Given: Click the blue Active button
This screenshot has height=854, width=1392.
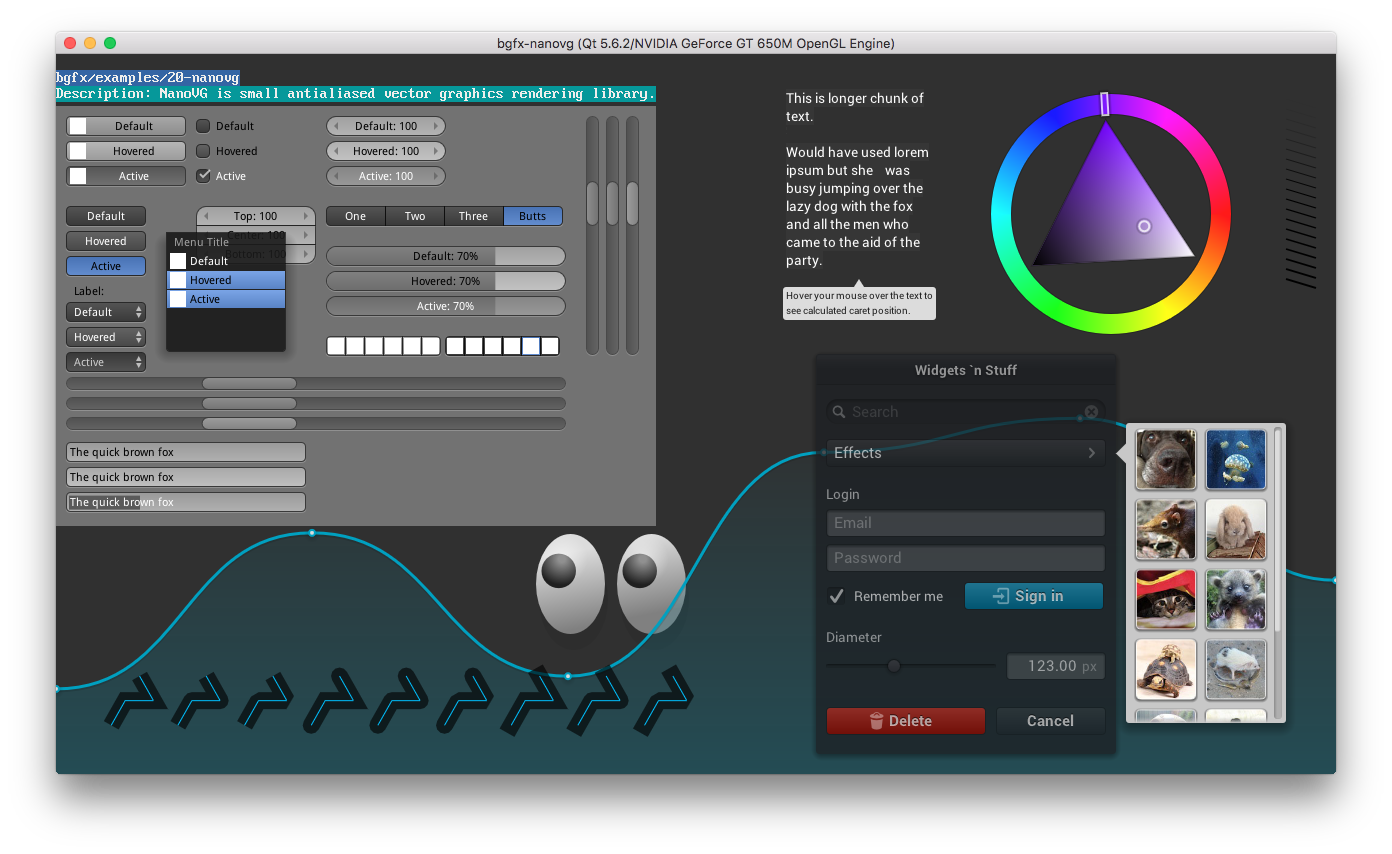Looking at the screenshot, I should tap(106, 266).
